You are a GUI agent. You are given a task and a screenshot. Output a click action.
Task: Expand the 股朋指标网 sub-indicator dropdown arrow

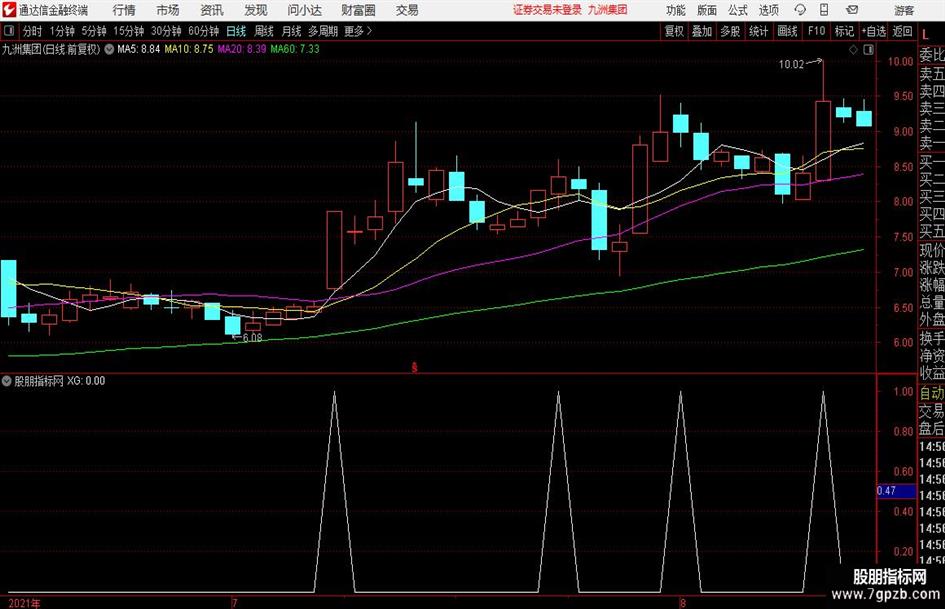[x=7, y=381]
